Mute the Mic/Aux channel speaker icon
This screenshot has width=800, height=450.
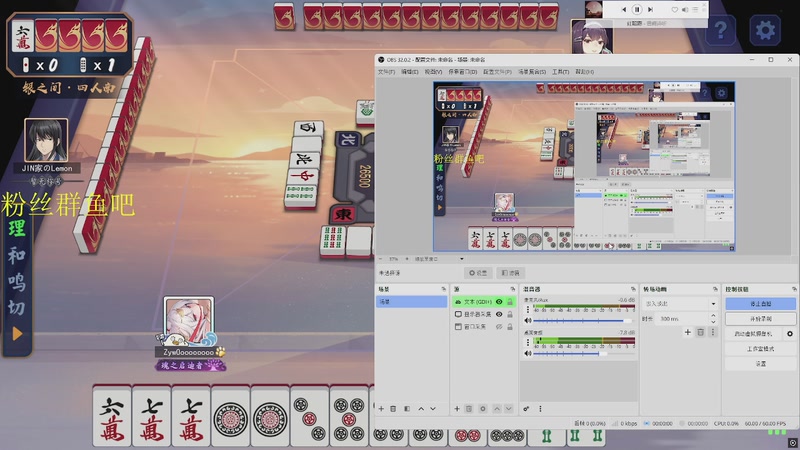tap(528, 320)
